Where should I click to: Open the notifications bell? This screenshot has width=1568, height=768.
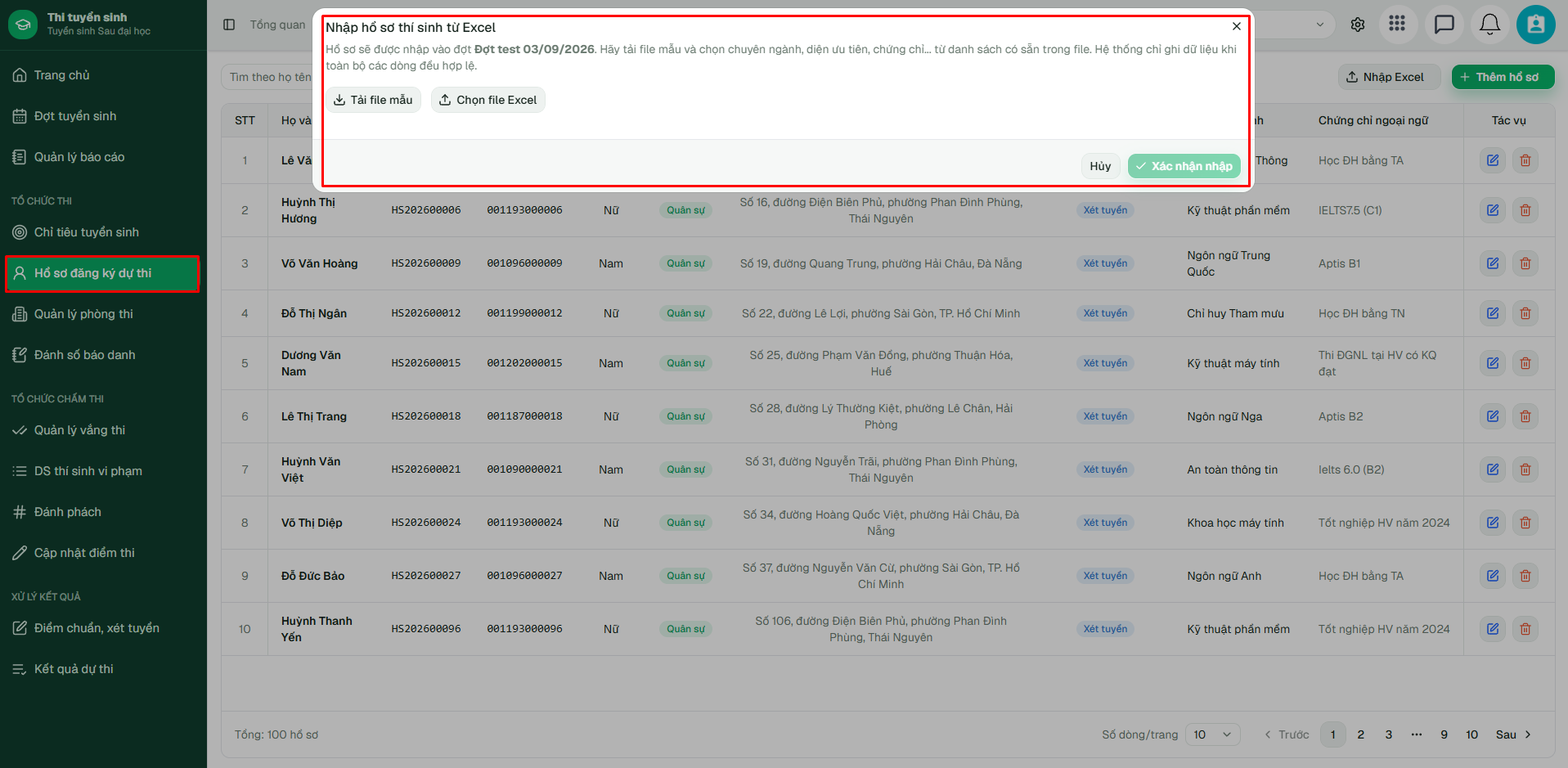click(x=1490, y=25)
